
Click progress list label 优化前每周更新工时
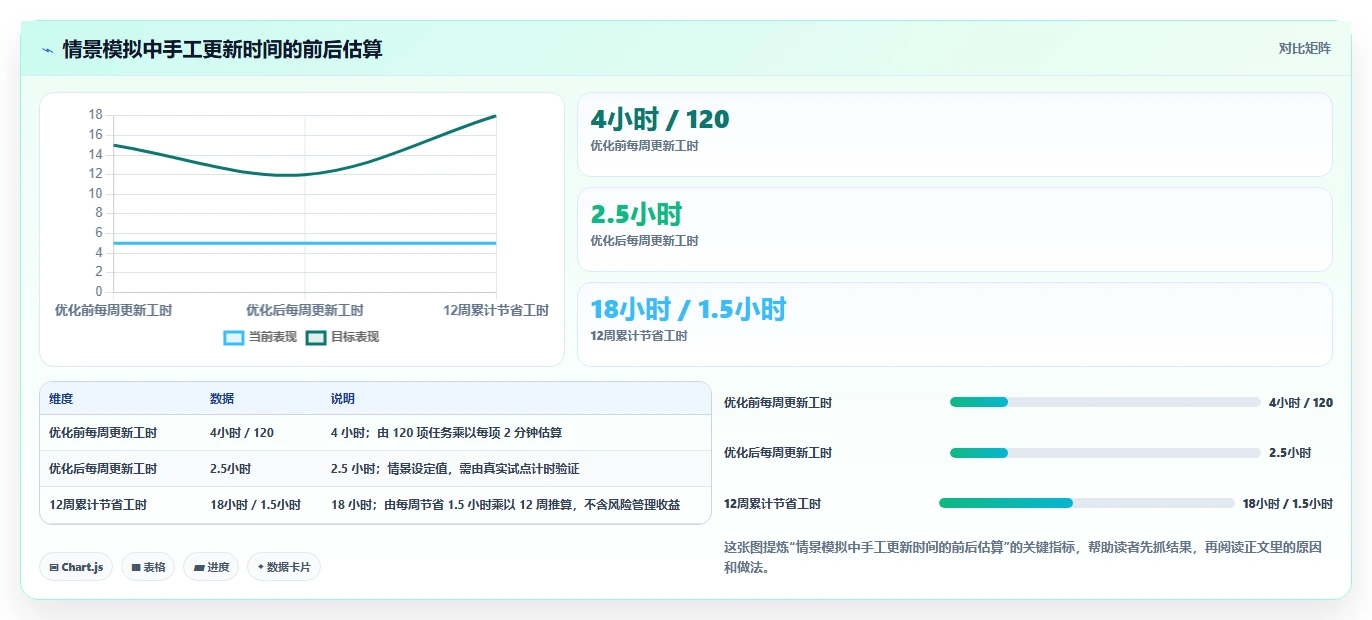tap(778, 403)
